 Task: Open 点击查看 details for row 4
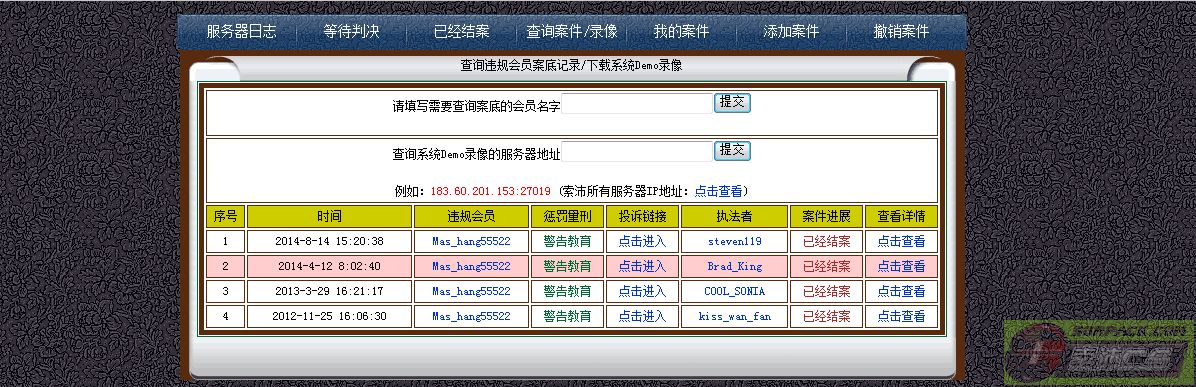901,316
